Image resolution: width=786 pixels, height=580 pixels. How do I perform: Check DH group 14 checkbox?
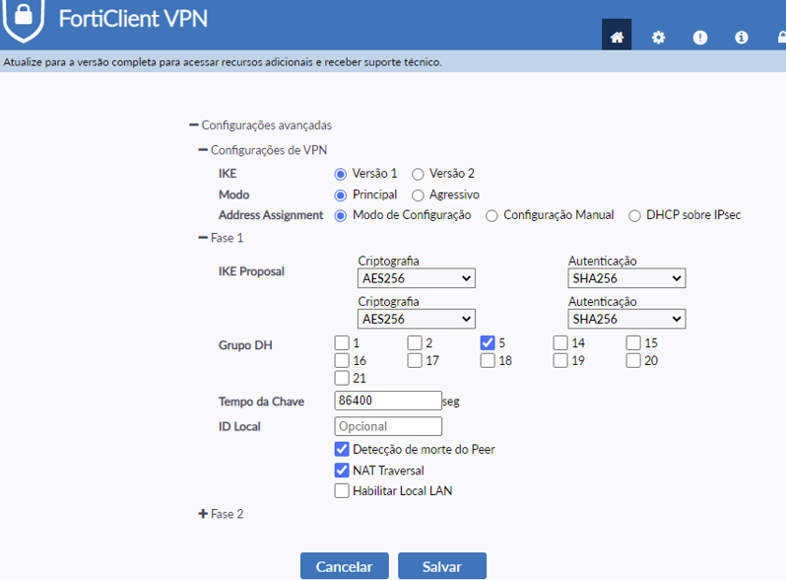click(x=562, y=343)
